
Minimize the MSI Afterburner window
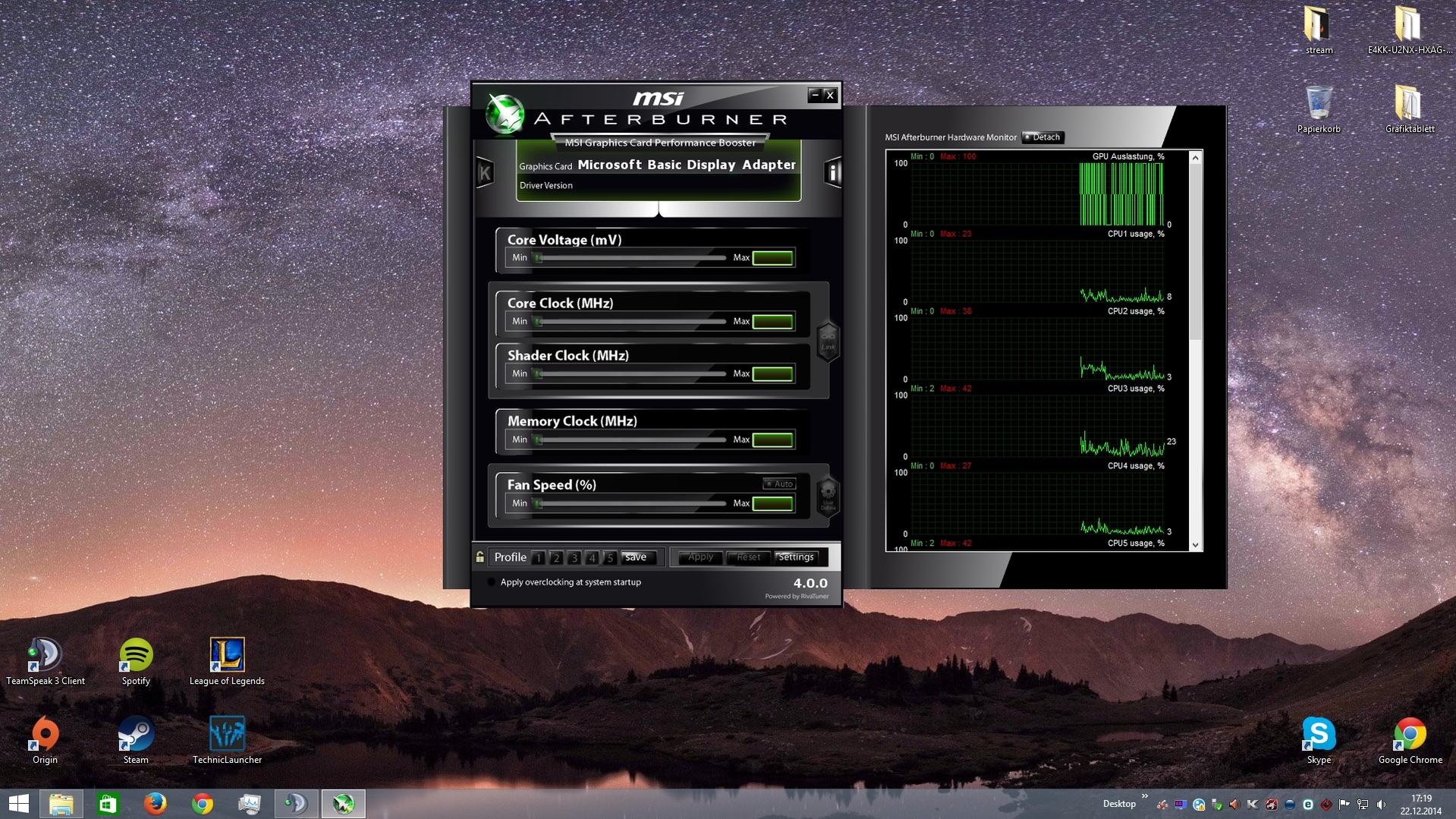coord(815,95)
